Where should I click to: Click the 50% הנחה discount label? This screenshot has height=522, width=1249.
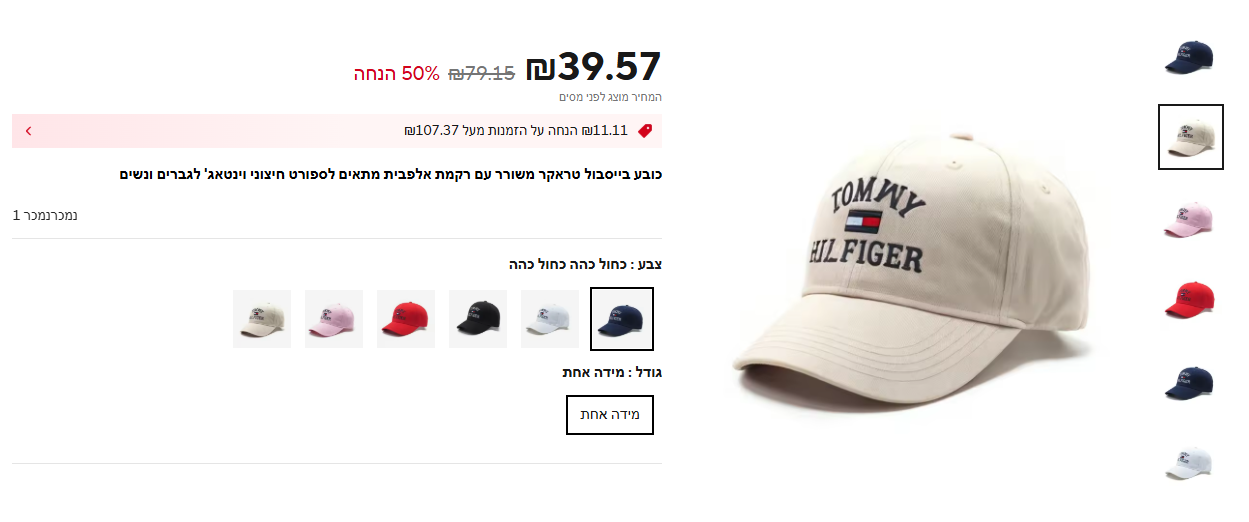396,73
